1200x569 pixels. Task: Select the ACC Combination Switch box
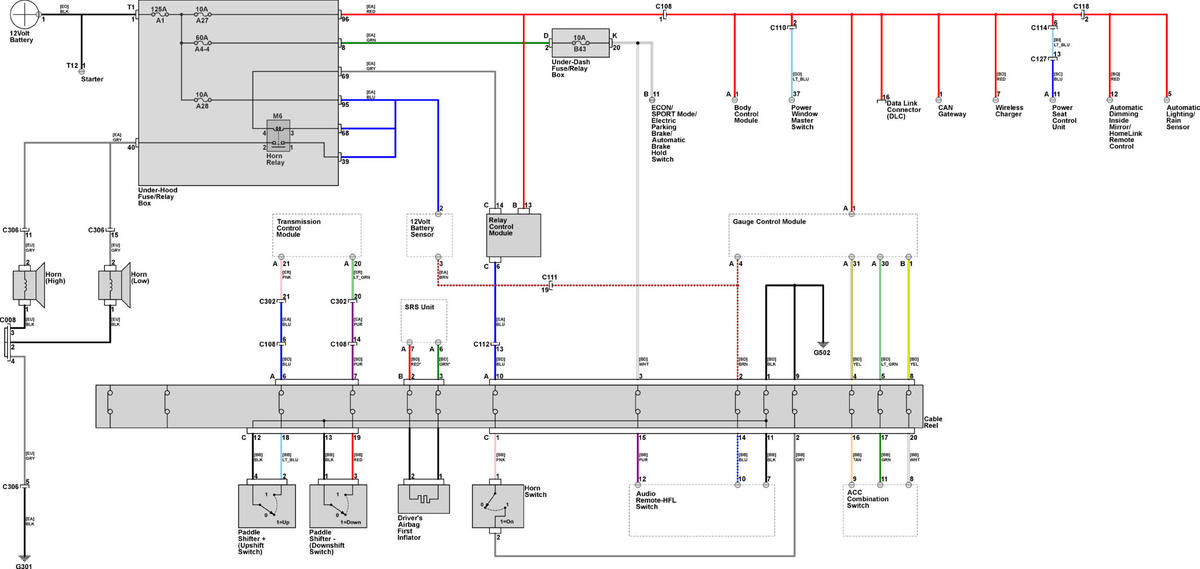(880, 509)
